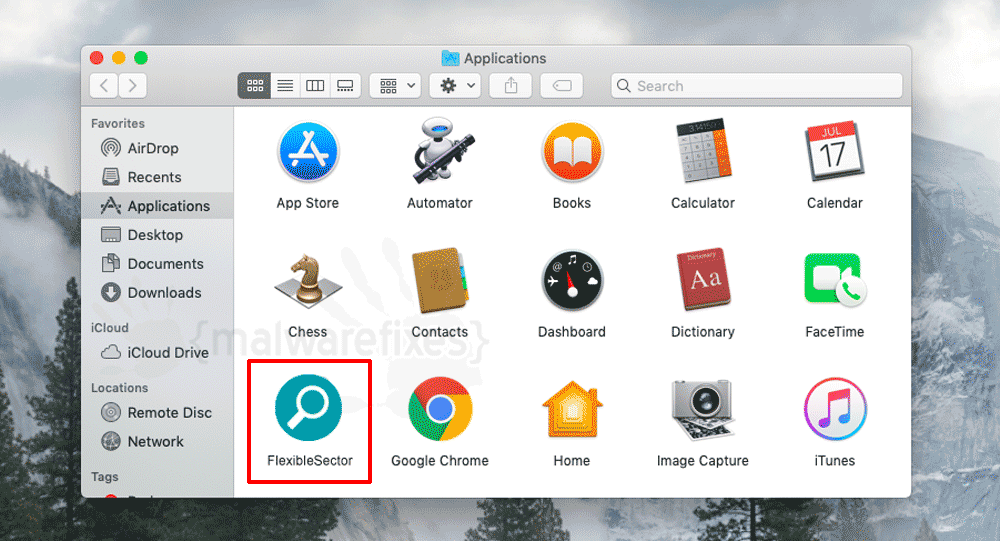Select the Chess knight icon
This screenshot has width=1000, height=541.
(308, 281)
